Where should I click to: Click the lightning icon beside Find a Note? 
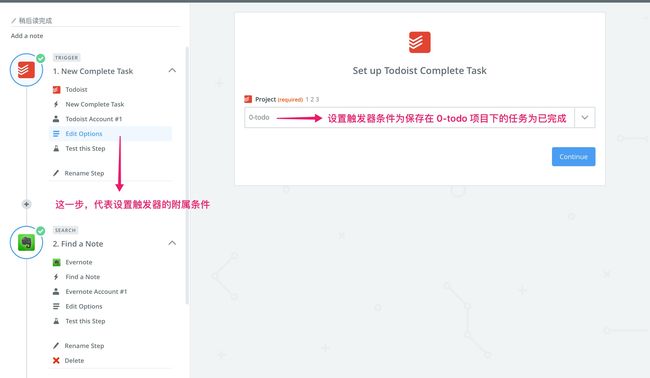click(x=56, y=277)
